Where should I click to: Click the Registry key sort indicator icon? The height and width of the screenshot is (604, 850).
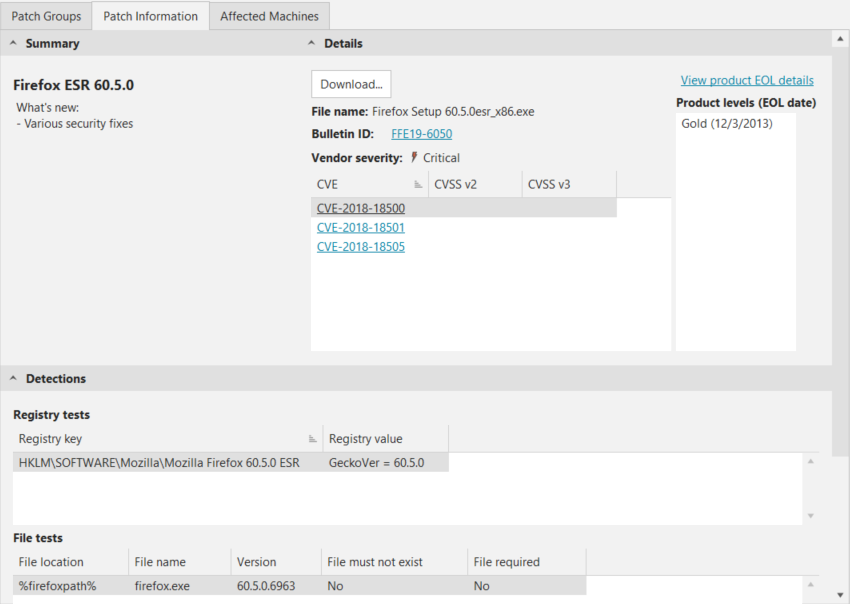pos(313,439)
